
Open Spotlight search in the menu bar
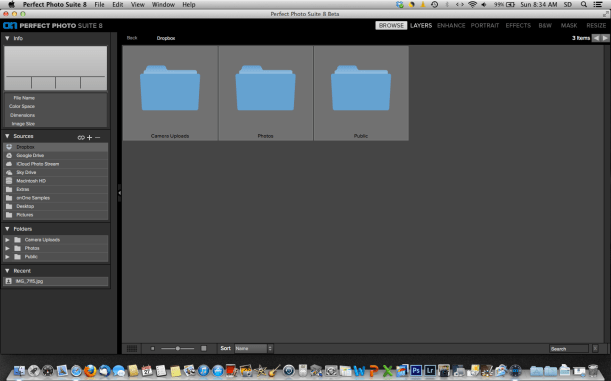tap(584, 5)
